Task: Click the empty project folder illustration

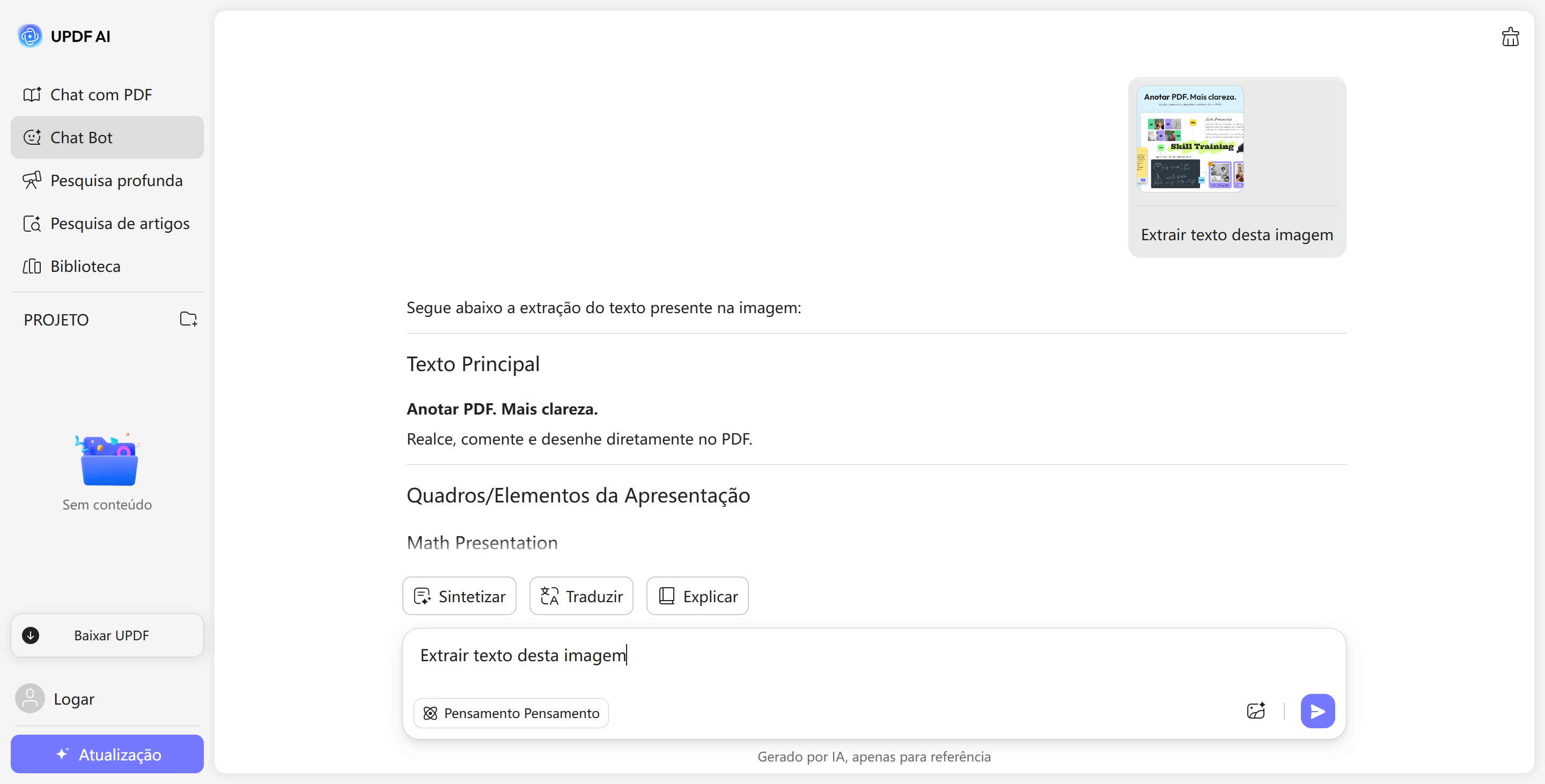Action: point(108,460)
